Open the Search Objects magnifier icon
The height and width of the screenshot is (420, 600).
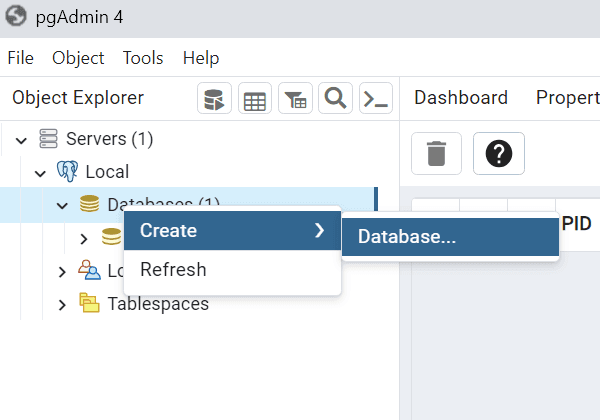[x=335, y=98]
